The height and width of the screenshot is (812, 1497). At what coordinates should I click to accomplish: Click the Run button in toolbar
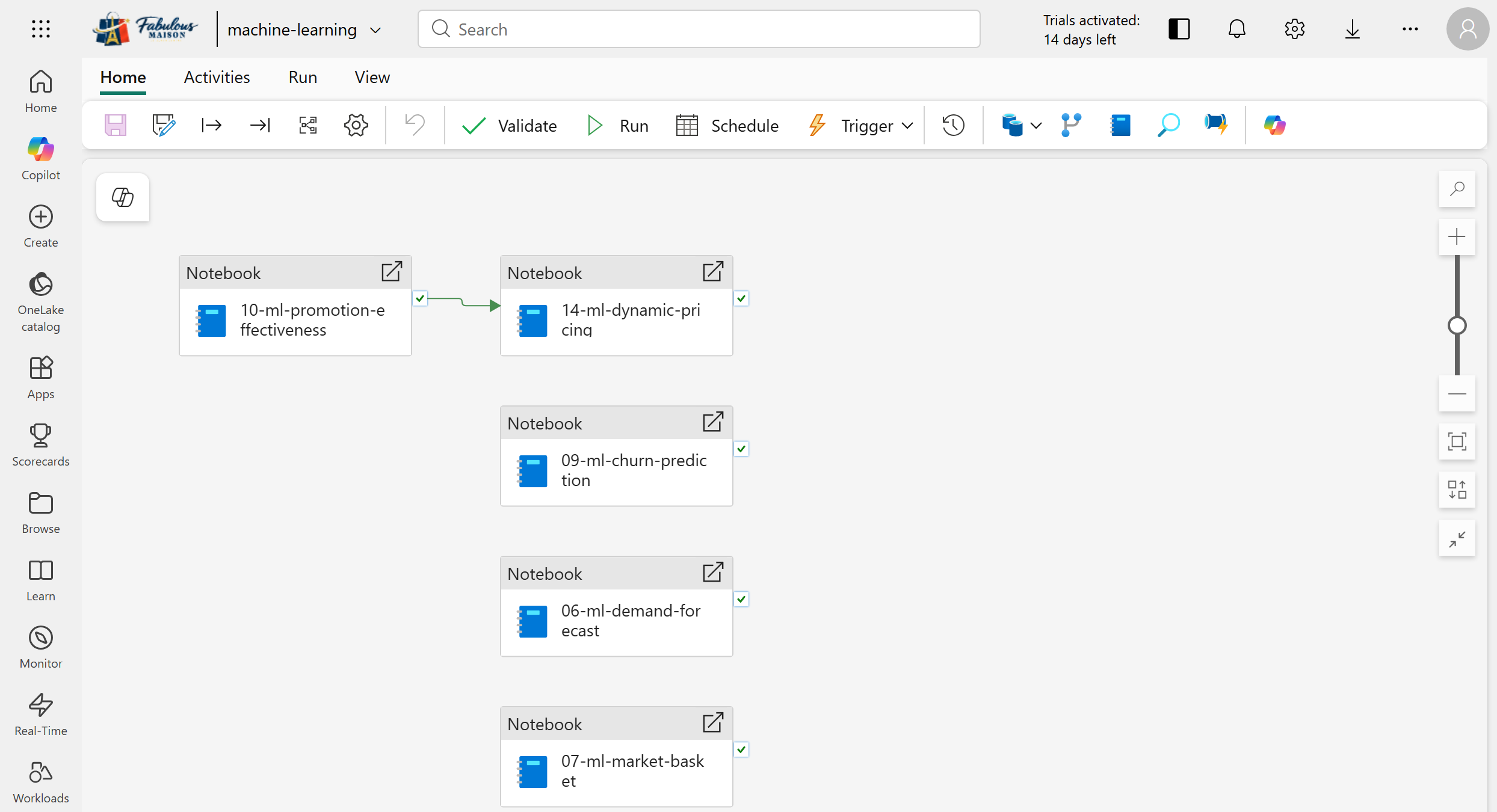(x=617, y=126)
